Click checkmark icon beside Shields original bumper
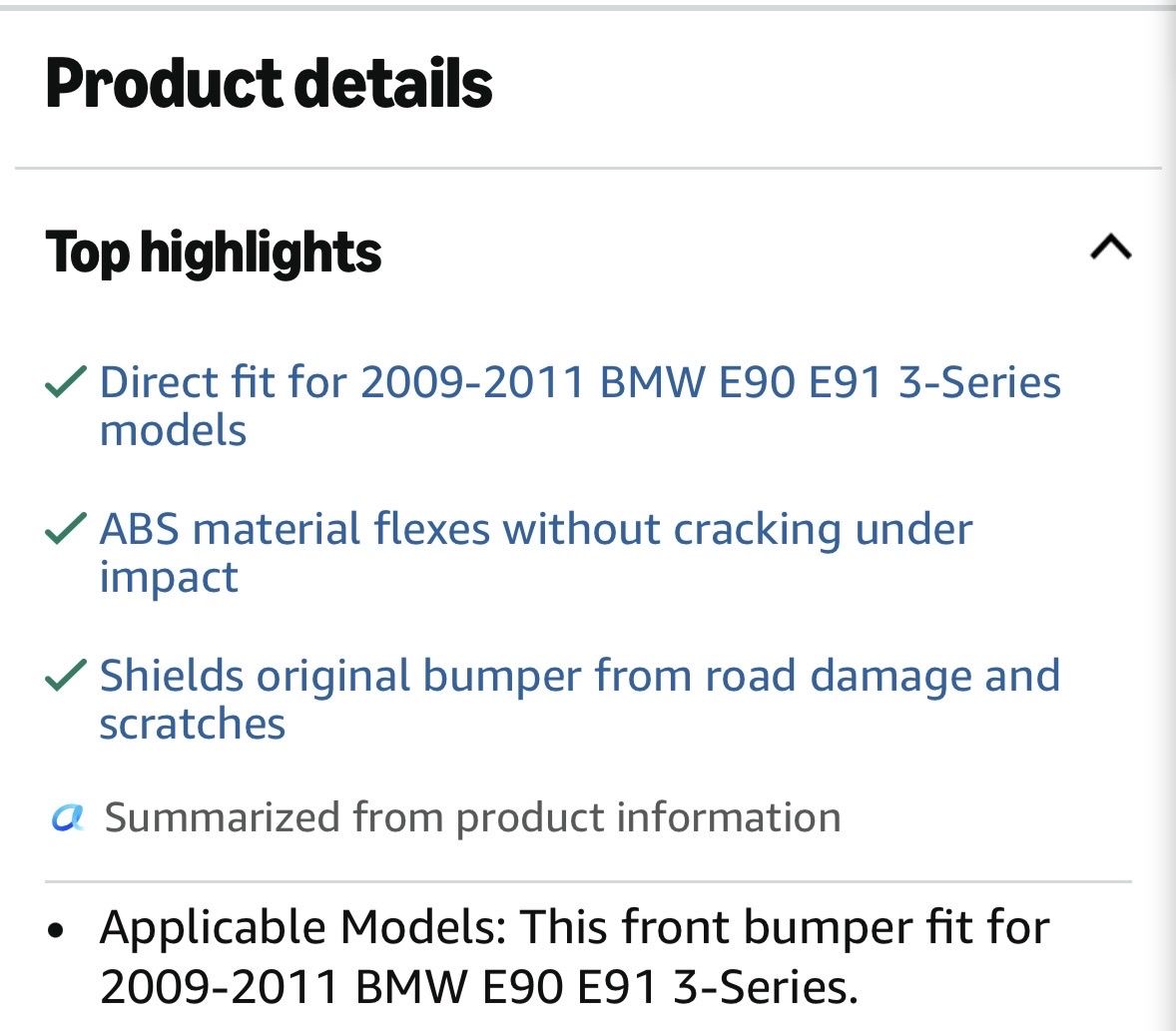The height and width of the screenshot is (1031, 1176). tap(66, 674)
